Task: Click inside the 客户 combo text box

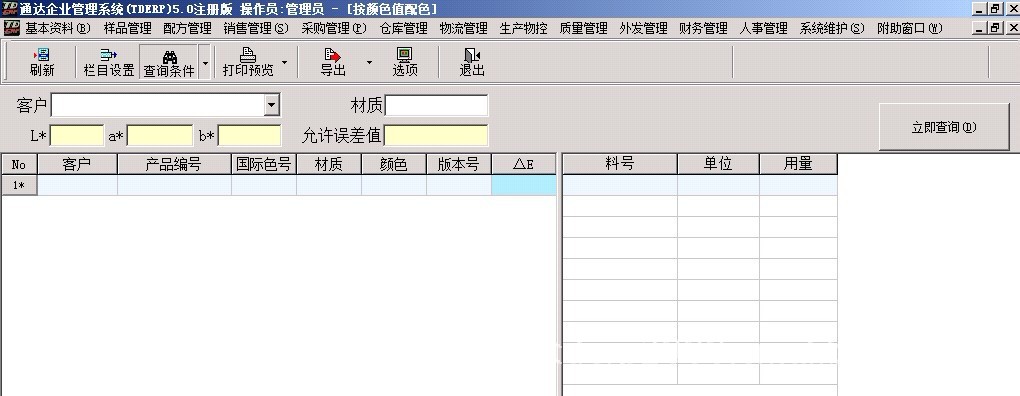Action: pos(158,105)
